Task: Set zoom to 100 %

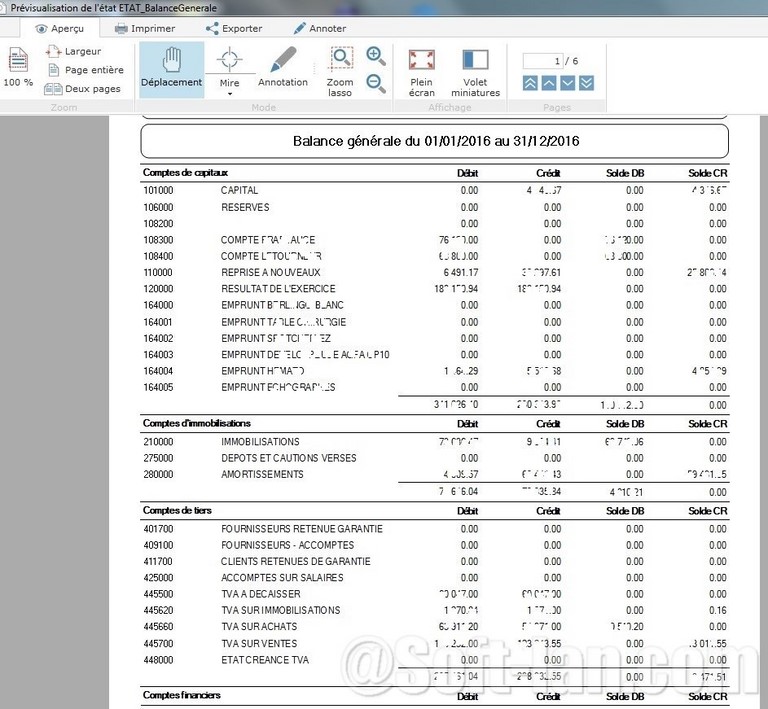Action: pyautogui.click(x=18, y=68)
